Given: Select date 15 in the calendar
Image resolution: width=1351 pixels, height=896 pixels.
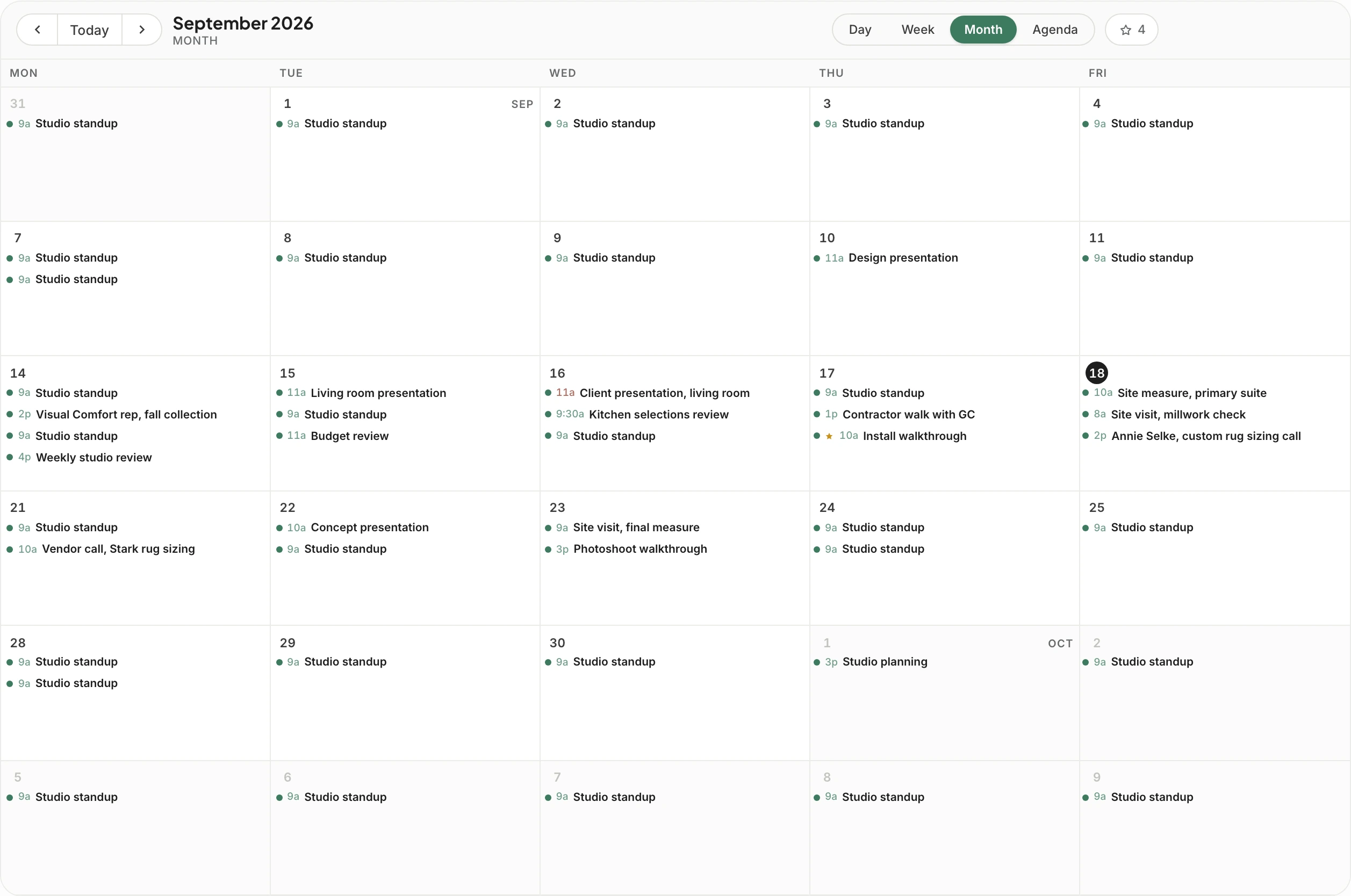Looking at the screenshot, I should click(287, 373).
